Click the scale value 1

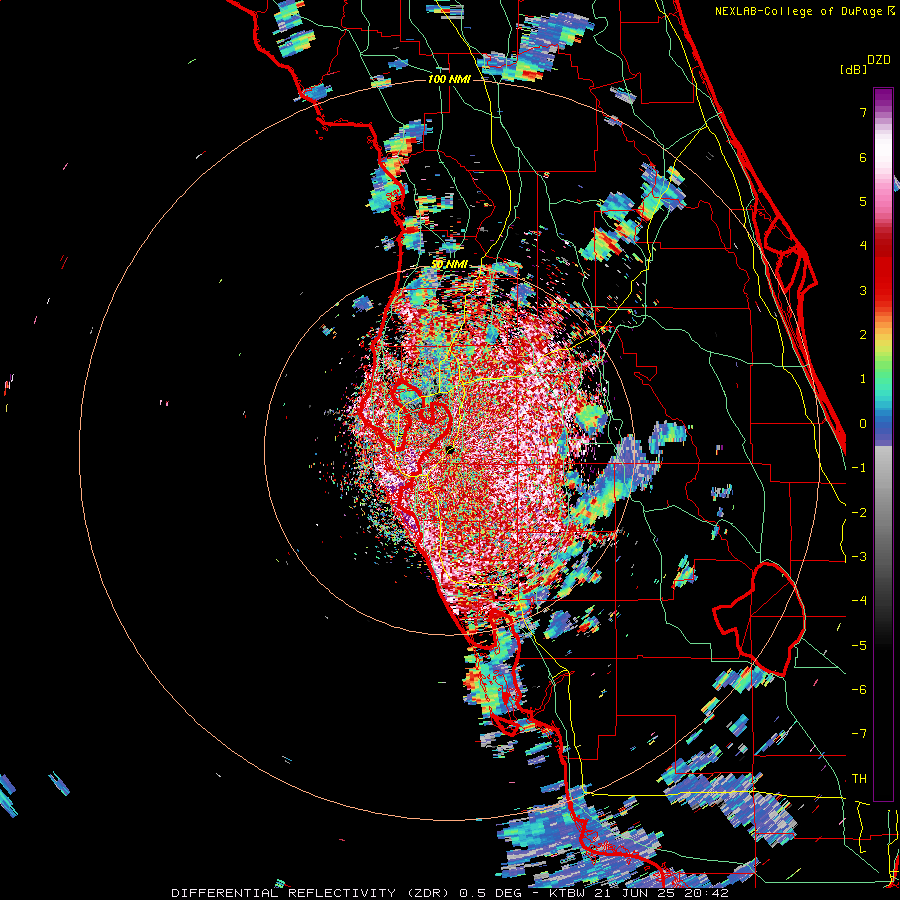[x=863, y=379]
